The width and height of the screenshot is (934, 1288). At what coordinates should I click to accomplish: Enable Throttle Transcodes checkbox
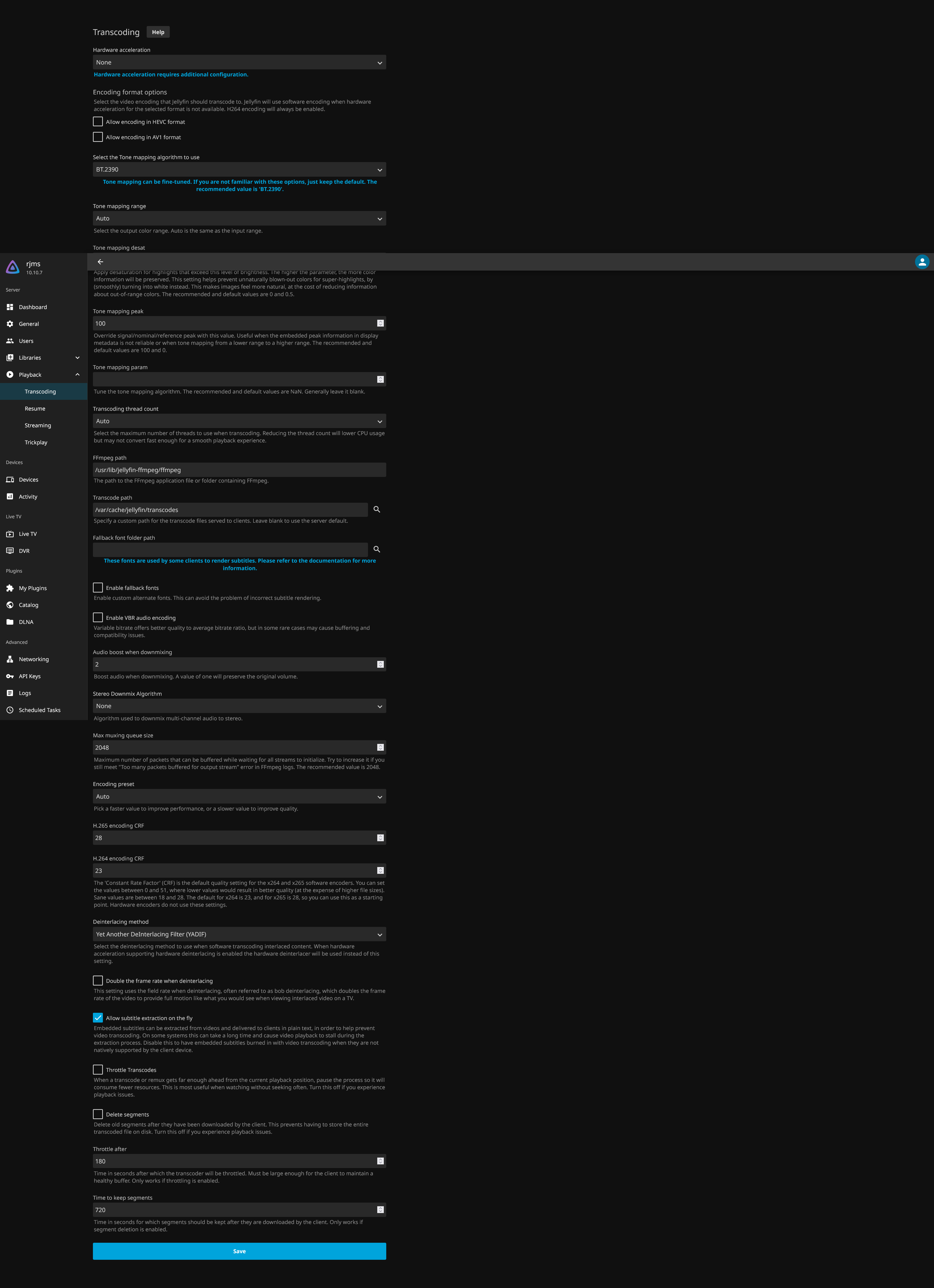[98, 1070]
